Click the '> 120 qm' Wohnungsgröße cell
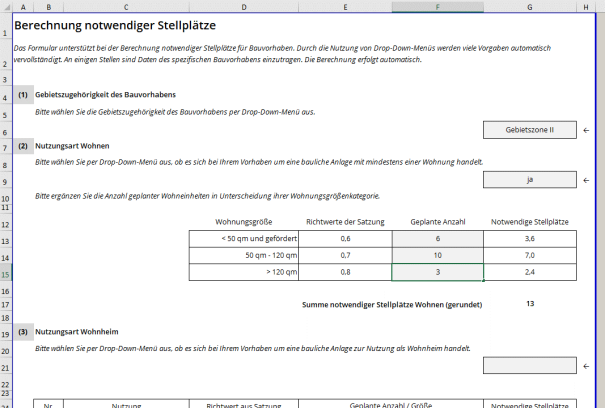Screen dimensions: 605x409 coord(244,273)
